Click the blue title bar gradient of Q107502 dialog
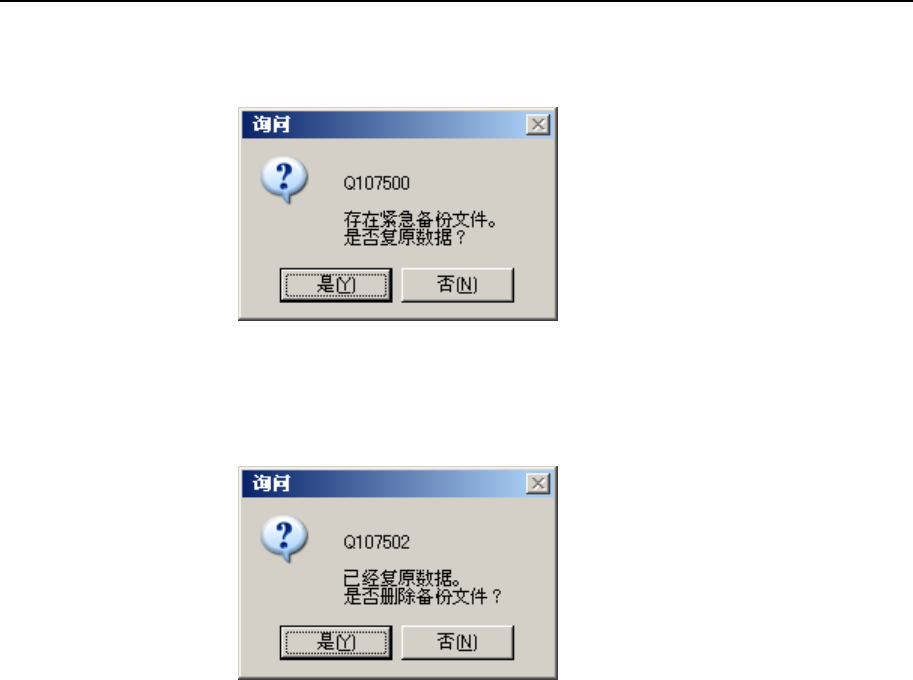The image size is (913, 680). (408, 483)
